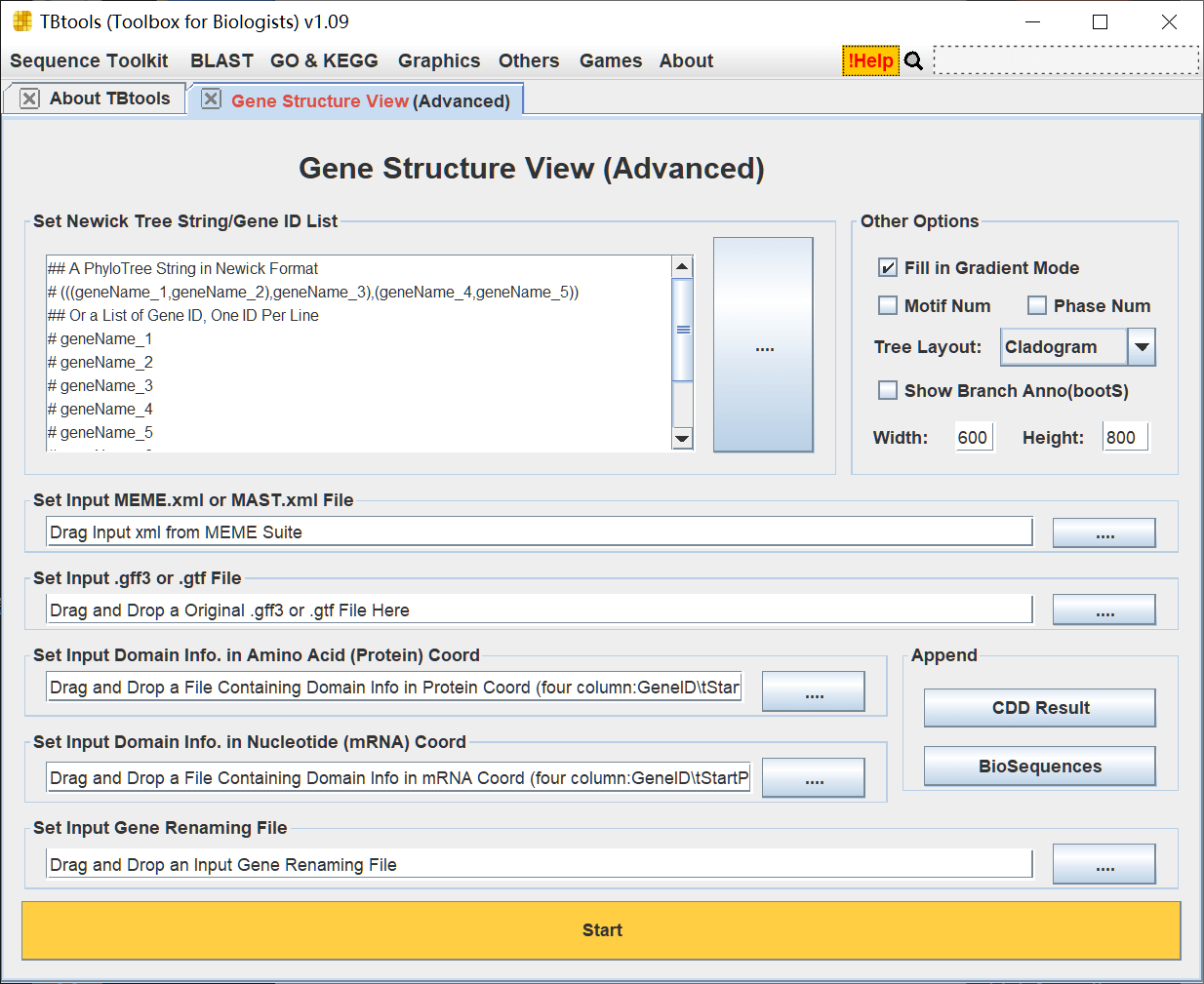This screenshot has width=1204, height=984.
Task: Click the tree text area scrollbar thumb
Action: (683, 330)
